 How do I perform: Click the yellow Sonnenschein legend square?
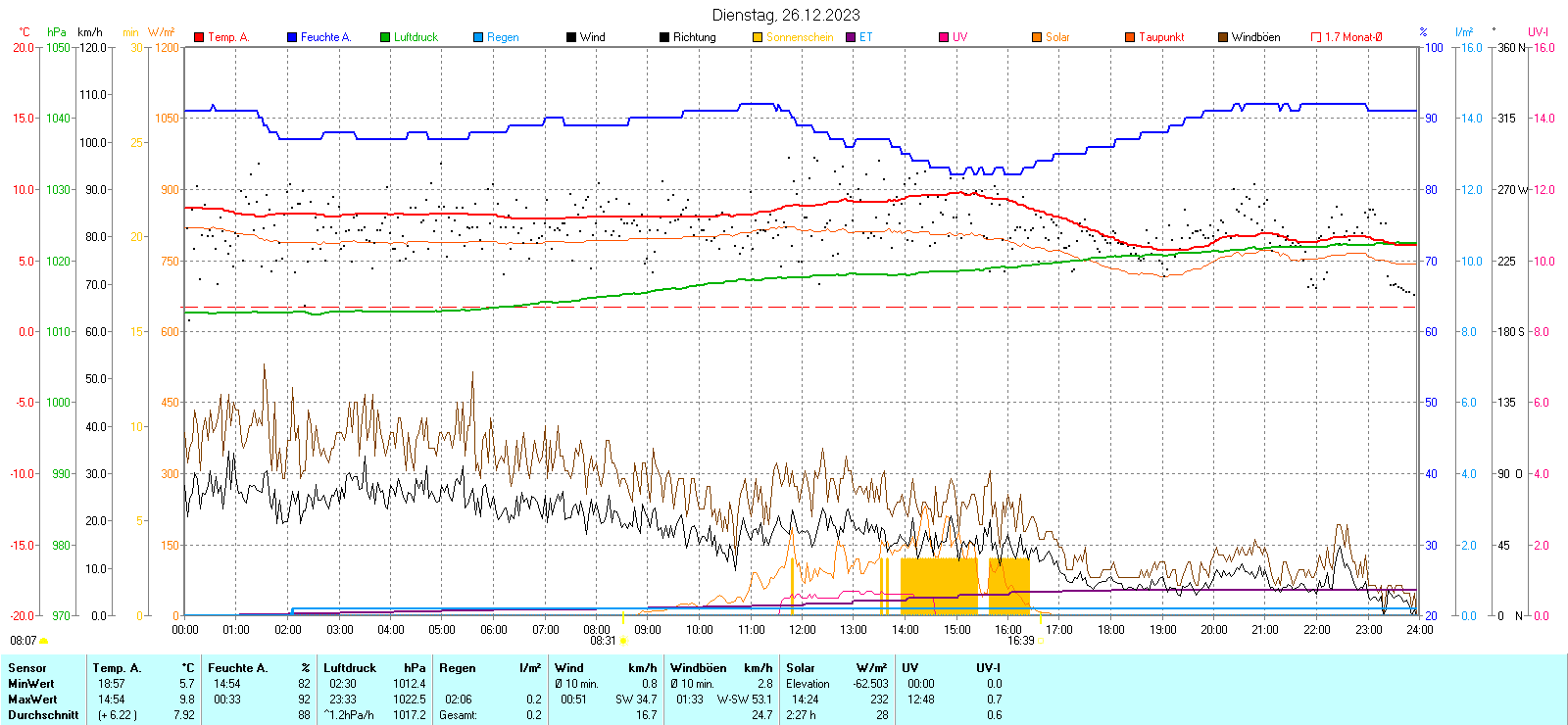pos(758,37)
